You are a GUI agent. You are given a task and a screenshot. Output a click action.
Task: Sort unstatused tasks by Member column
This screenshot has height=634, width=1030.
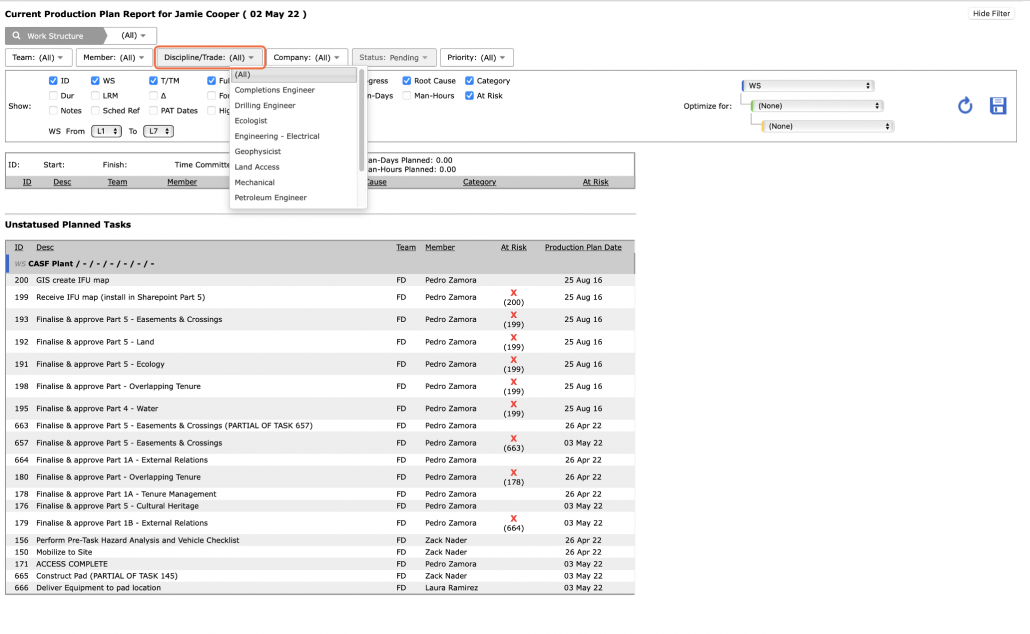pos(439,248)
